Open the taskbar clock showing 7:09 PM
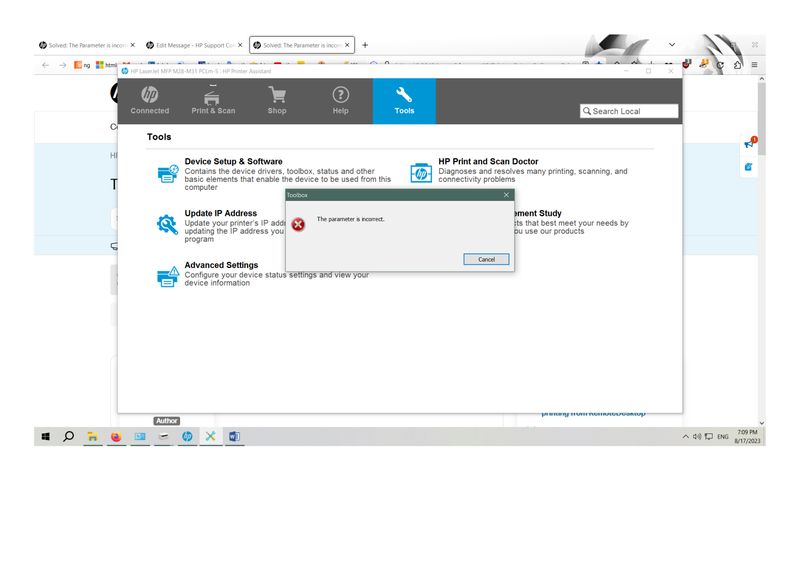The width and height of the screenshot is (800, 566). tap(747, 436)
